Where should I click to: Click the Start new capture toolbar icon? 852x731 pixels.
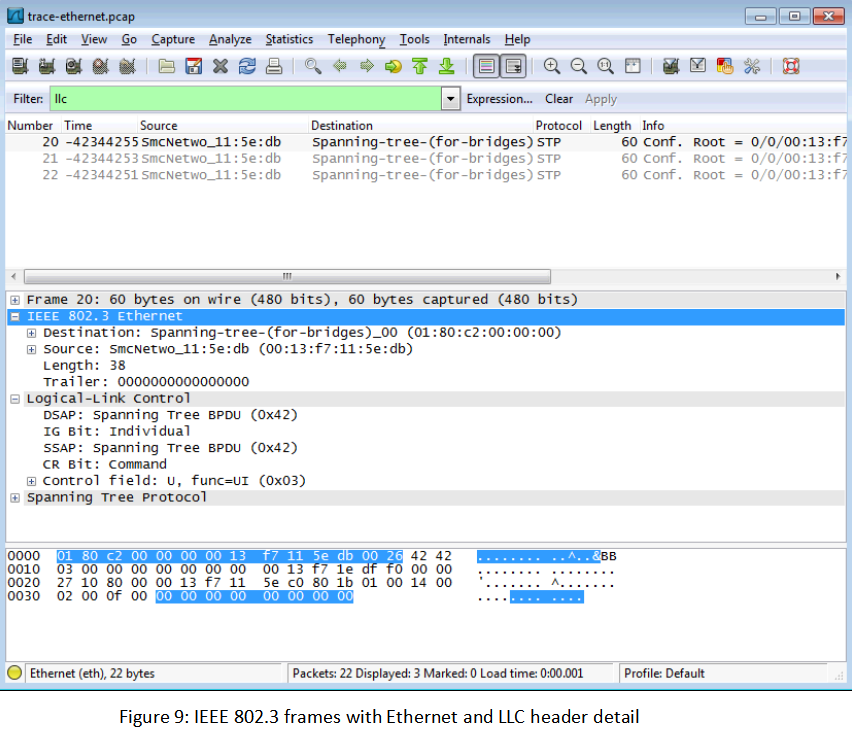73,66
